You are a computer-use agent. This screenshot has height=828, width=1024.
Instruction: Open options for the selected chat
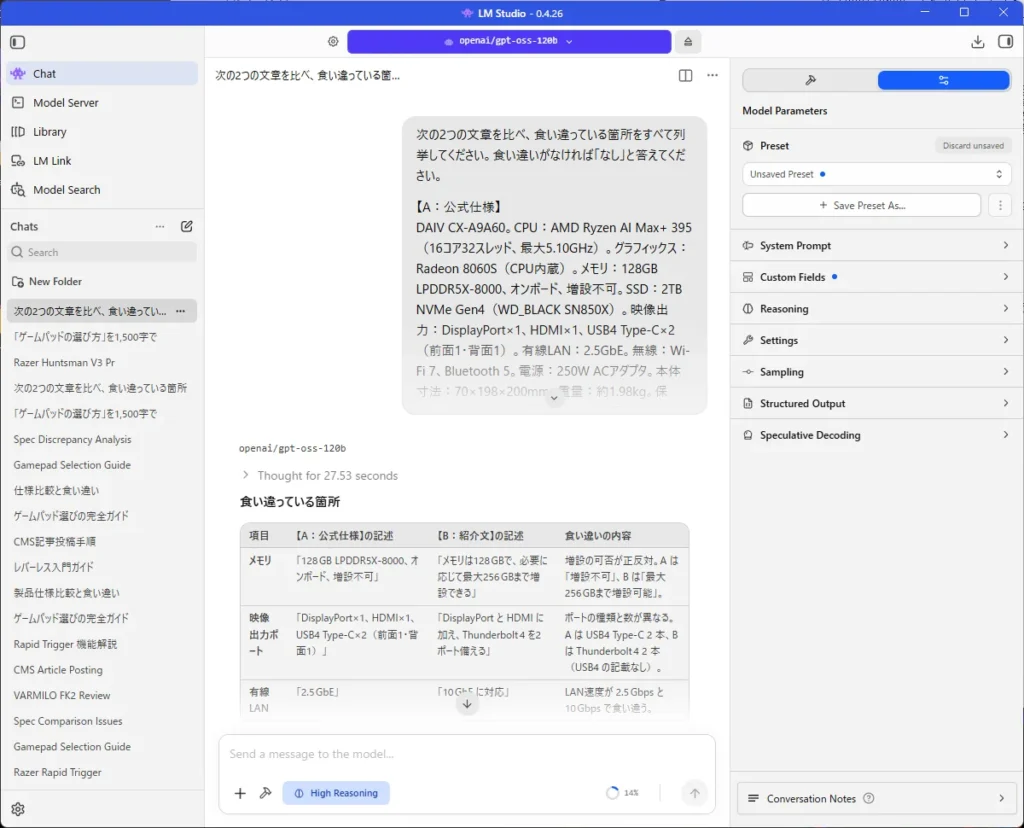tap(181, 311)
